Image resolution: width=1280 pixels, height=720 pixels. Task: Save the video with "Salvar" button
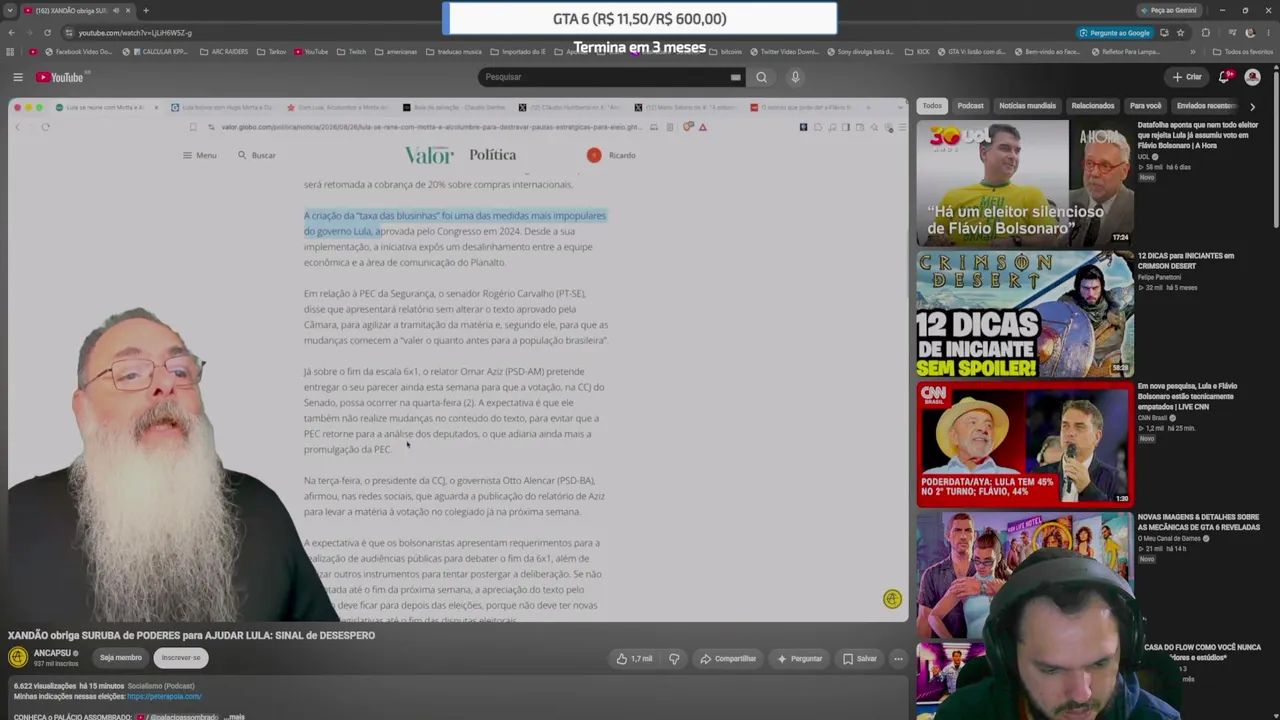(860, 658)
